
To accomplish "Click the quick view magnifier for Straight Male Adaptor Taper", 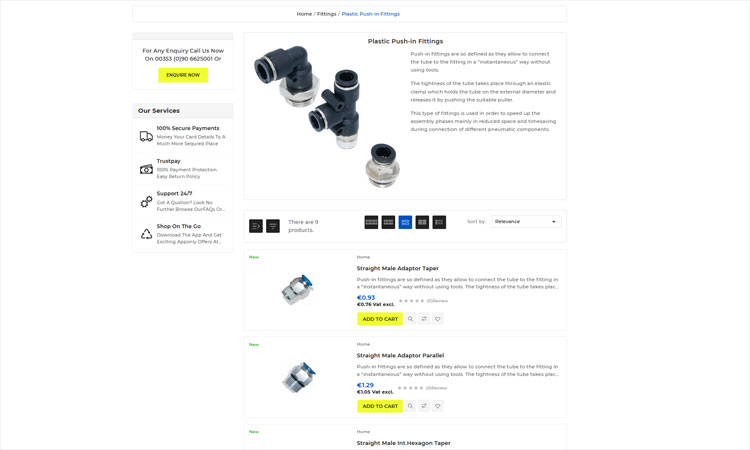I will pyautogui.click(x=410, y=319).
